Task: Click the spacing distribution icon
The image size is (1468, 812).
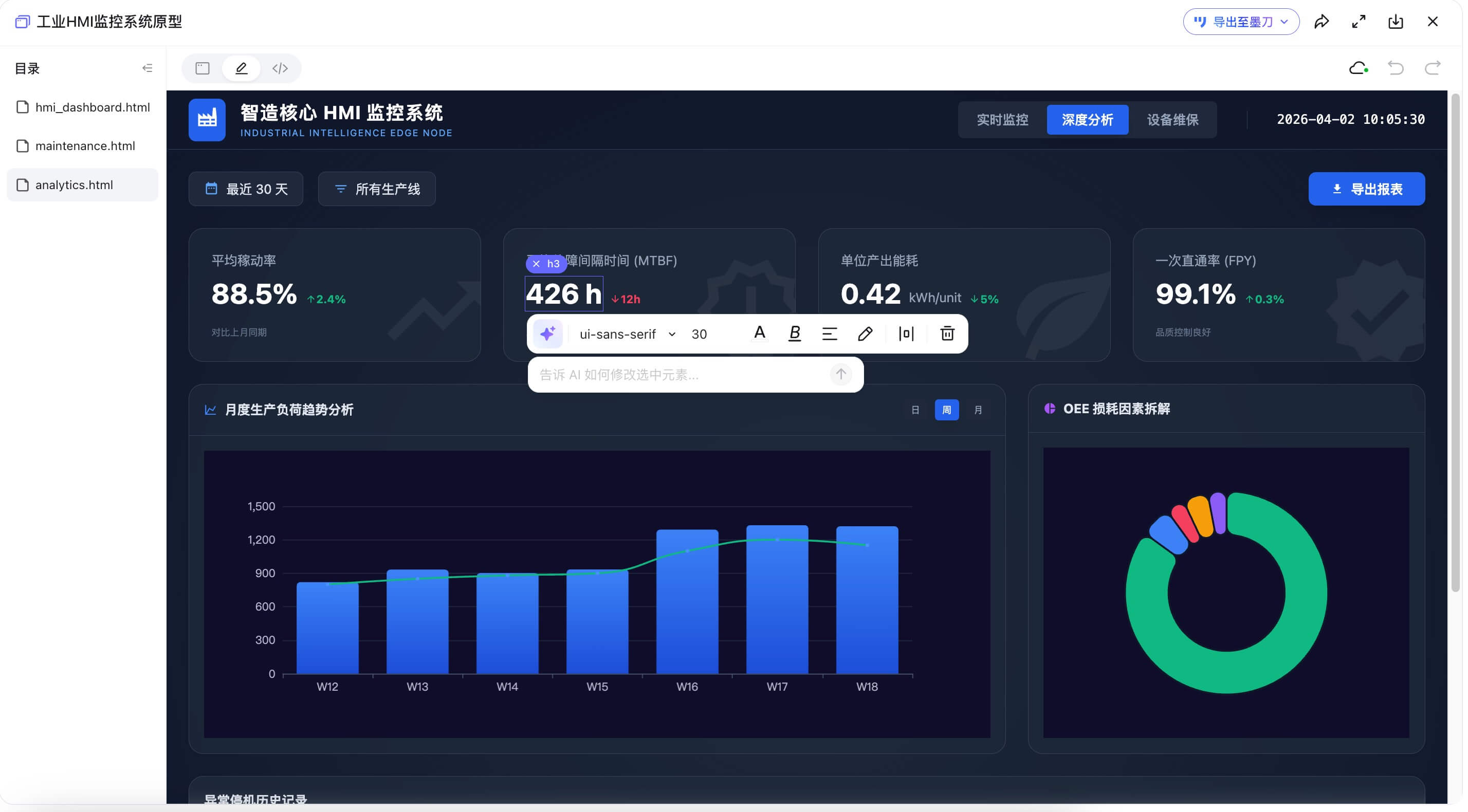Action: click(906, 334)
